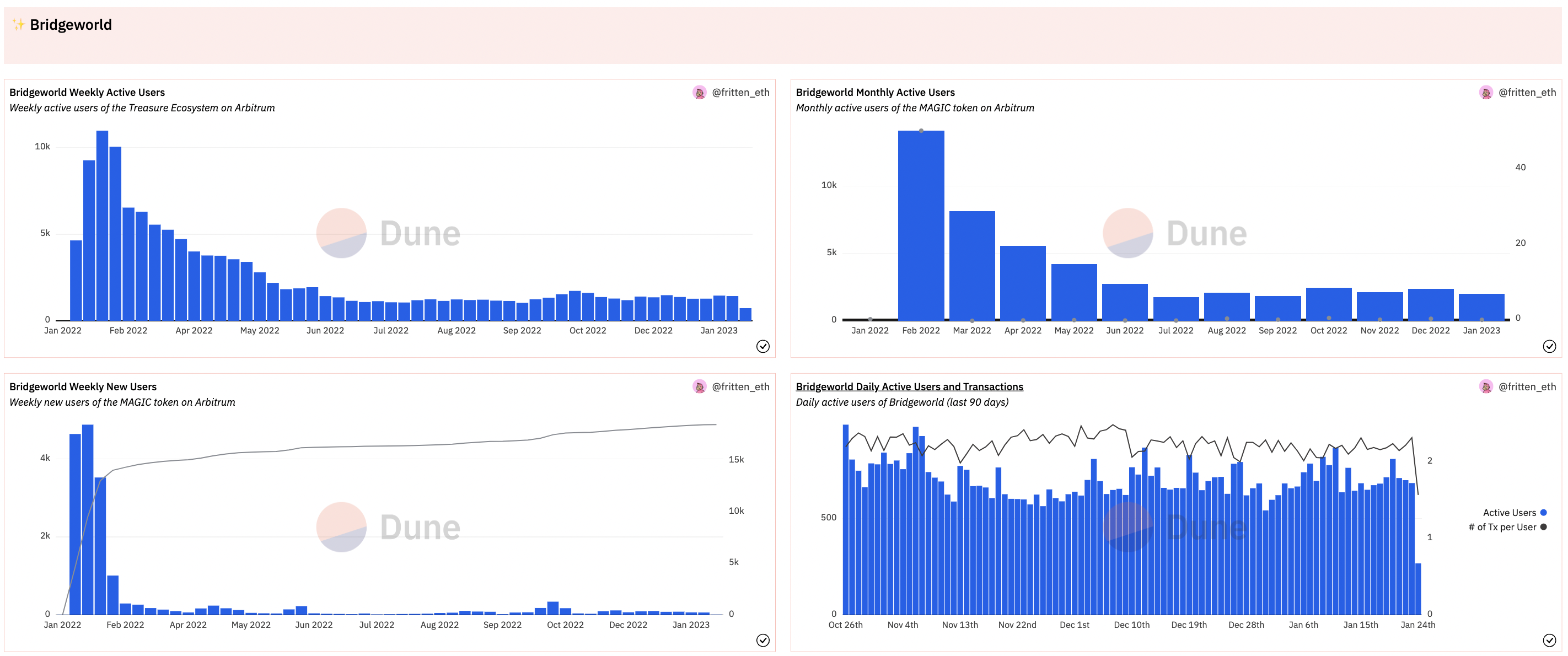Screen dimensions: 1568x656
Task: Click the 40 right-axis label in Monthly Active Users chart
Action: [x=1521, y=168]
